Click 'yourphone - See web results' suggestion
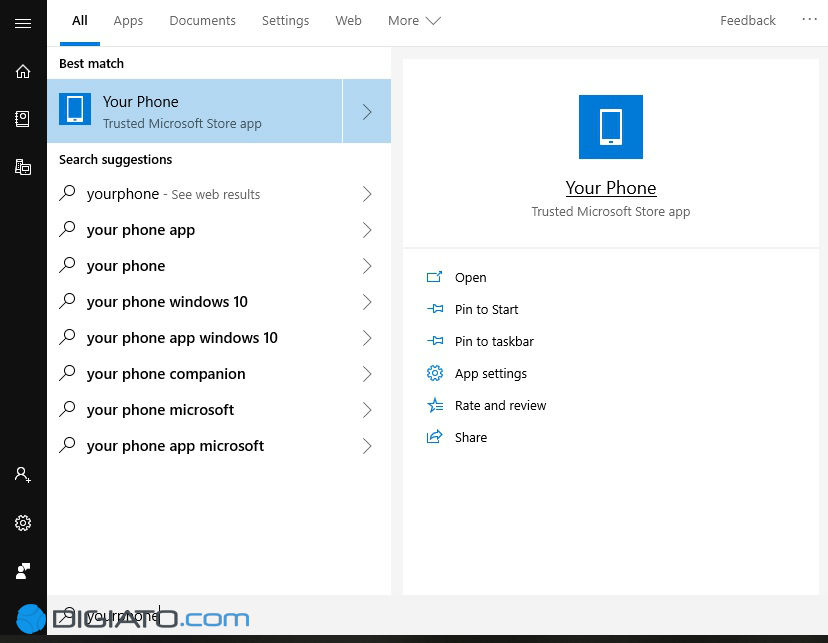The image size is (828, 643). 173,194
